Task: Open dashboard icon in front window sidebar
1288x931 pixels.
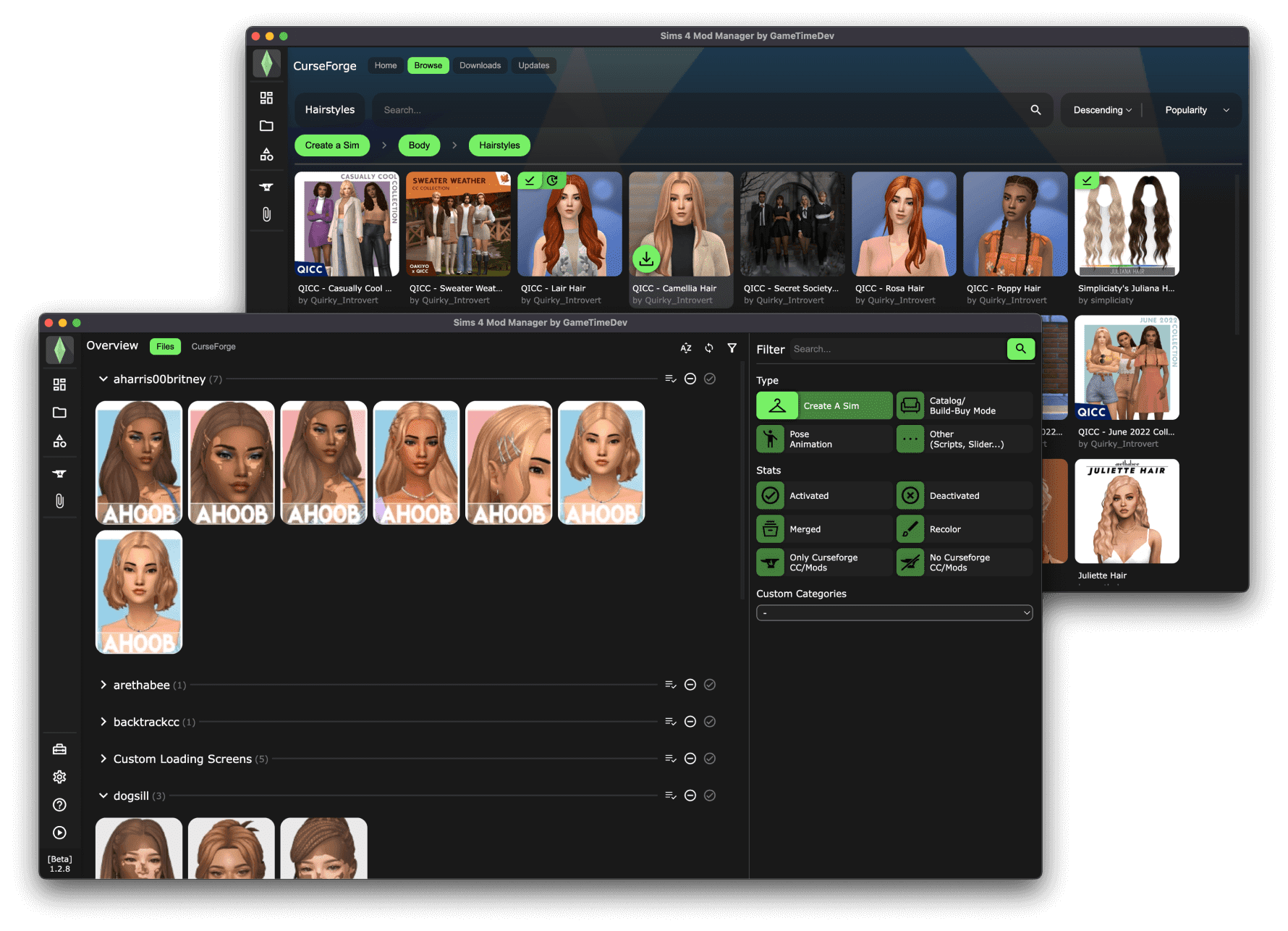Action: coord(60,384)
